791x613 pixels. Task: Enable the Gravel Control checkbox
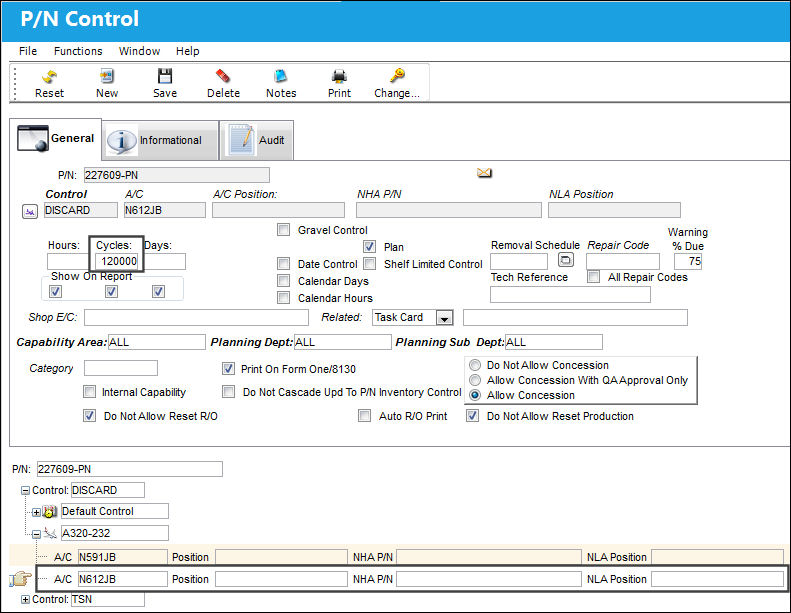coord(284,230)
